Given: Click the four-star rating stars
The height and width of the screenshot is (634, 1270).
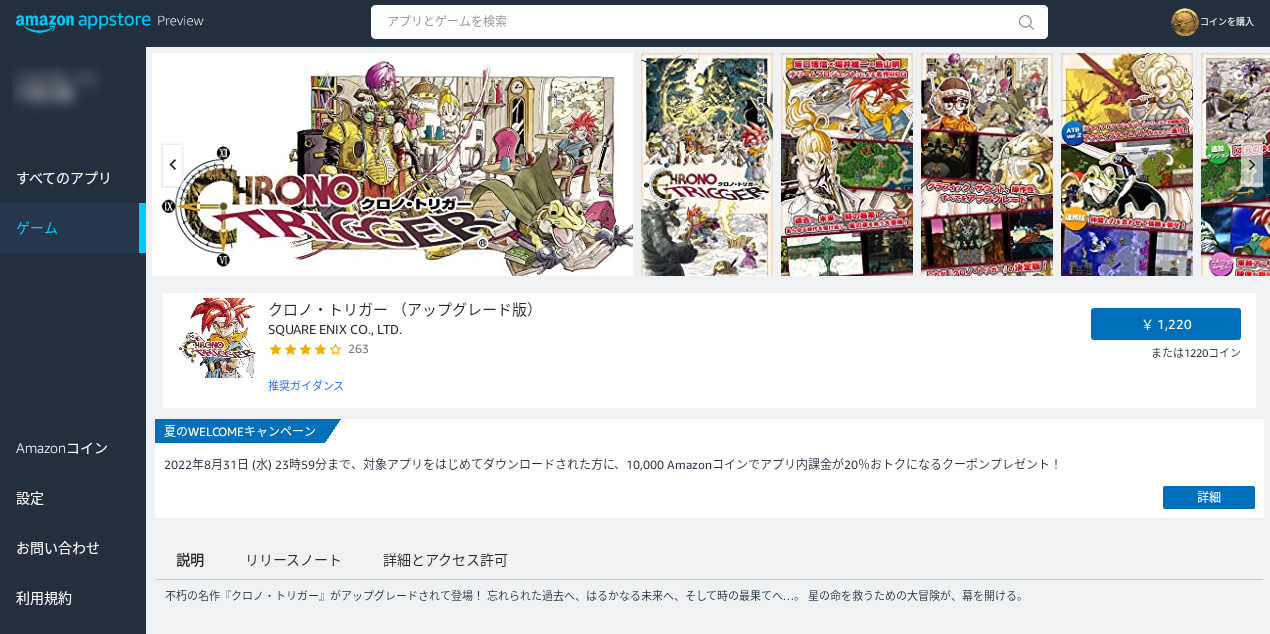Looking at the screenshot, I should 305,349.
